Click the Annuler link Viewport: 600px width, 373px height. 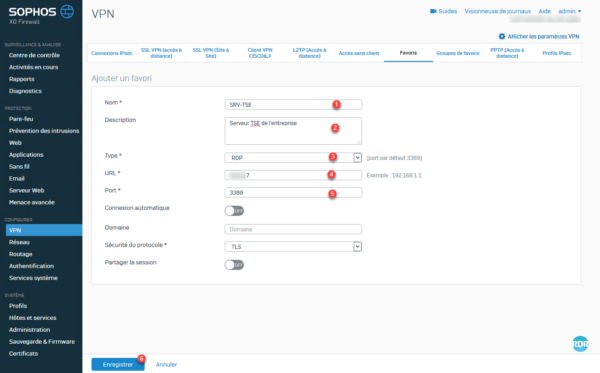(166, 365)
